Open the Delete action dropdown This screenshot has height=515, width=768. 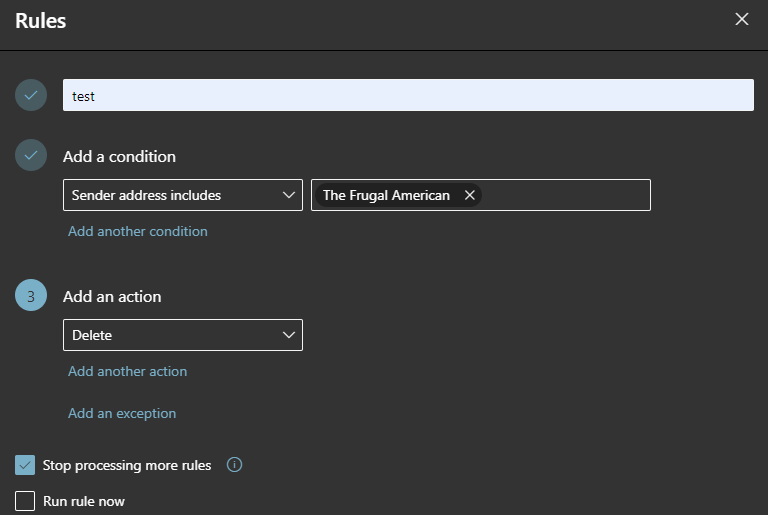click(183, 335)
